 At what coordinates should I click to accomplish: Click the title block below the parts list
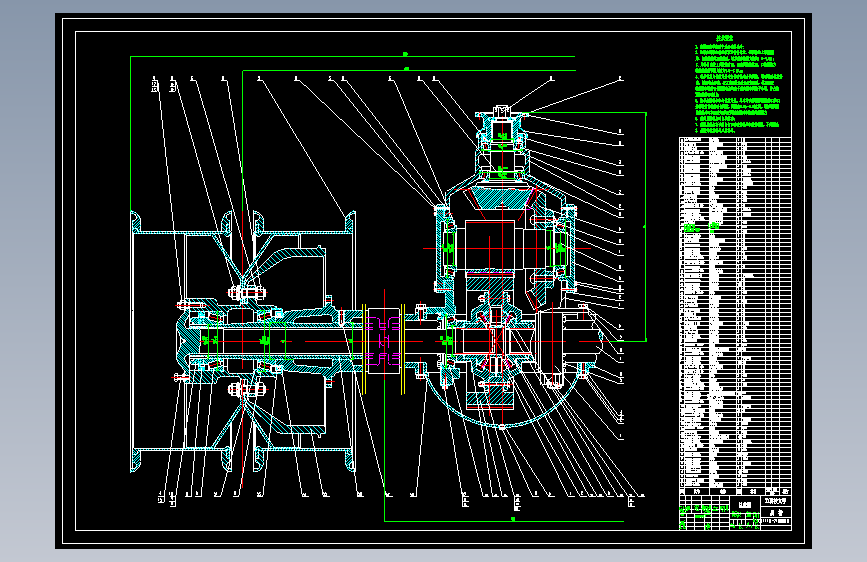click(735, 513)
